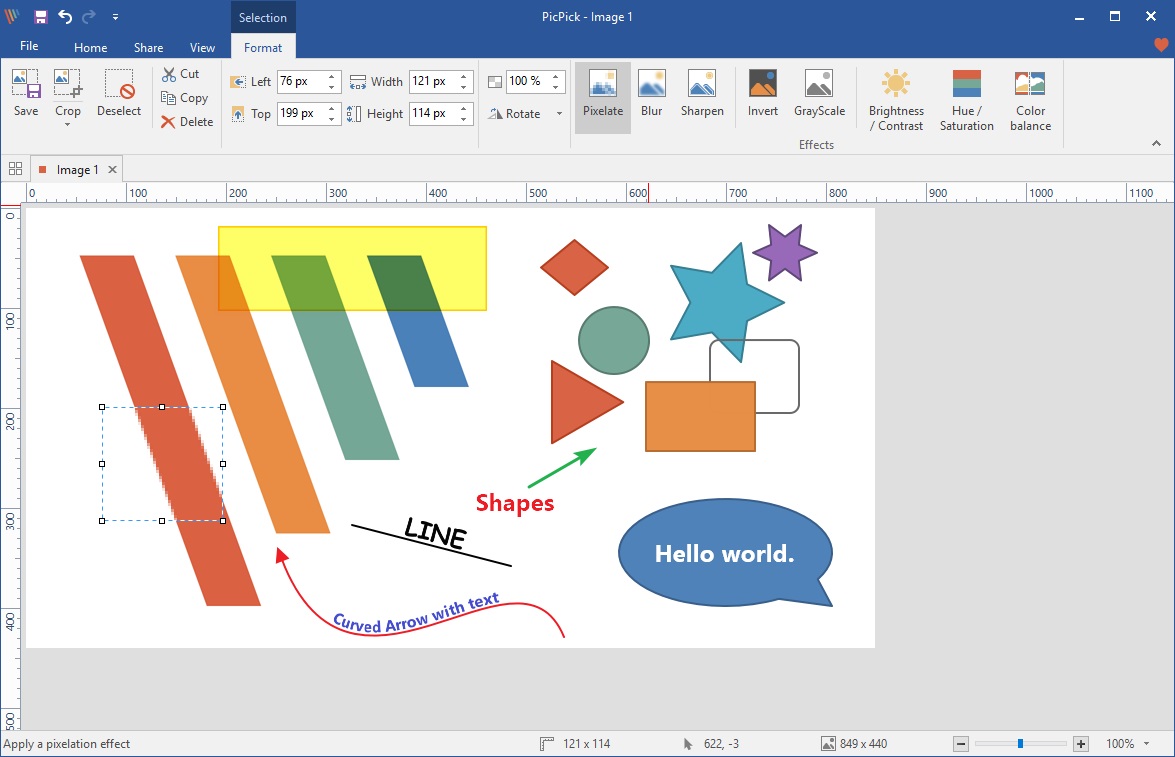
Task: Expand the Rotate options dropdown
Action: pos(558,113)
